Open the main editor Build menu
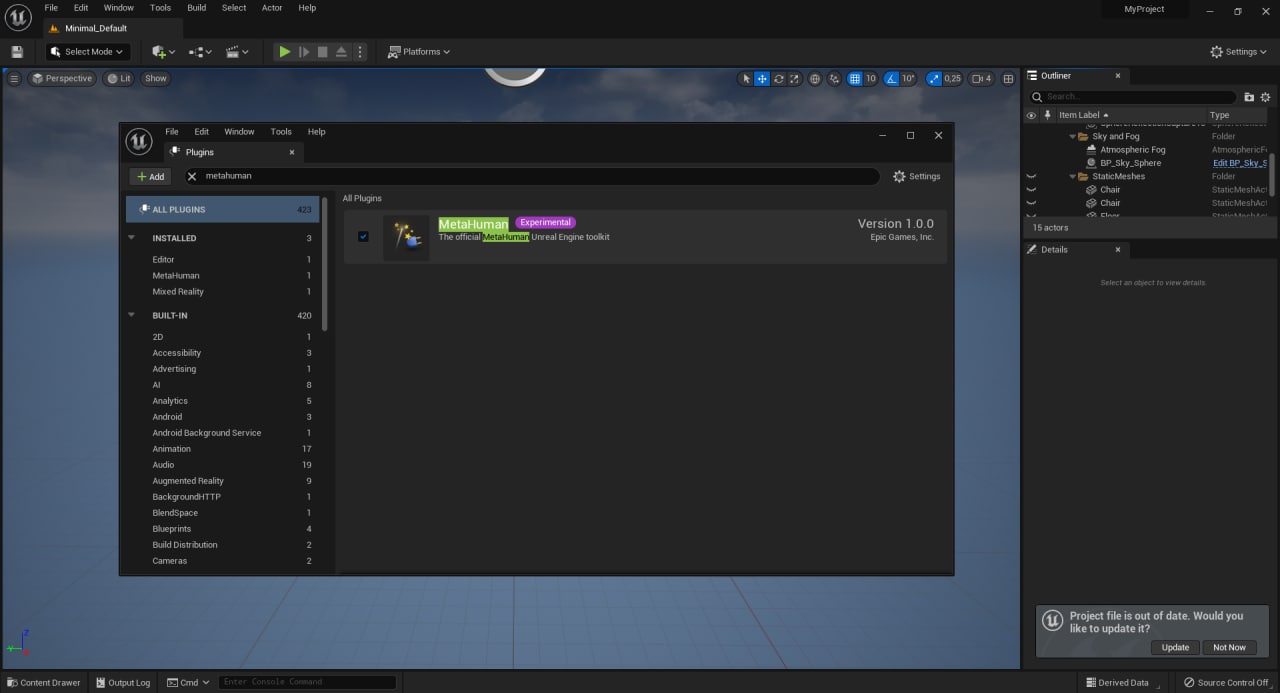Image resolution: width=1280 pixels, height=693 pixels. click(197, 8)
